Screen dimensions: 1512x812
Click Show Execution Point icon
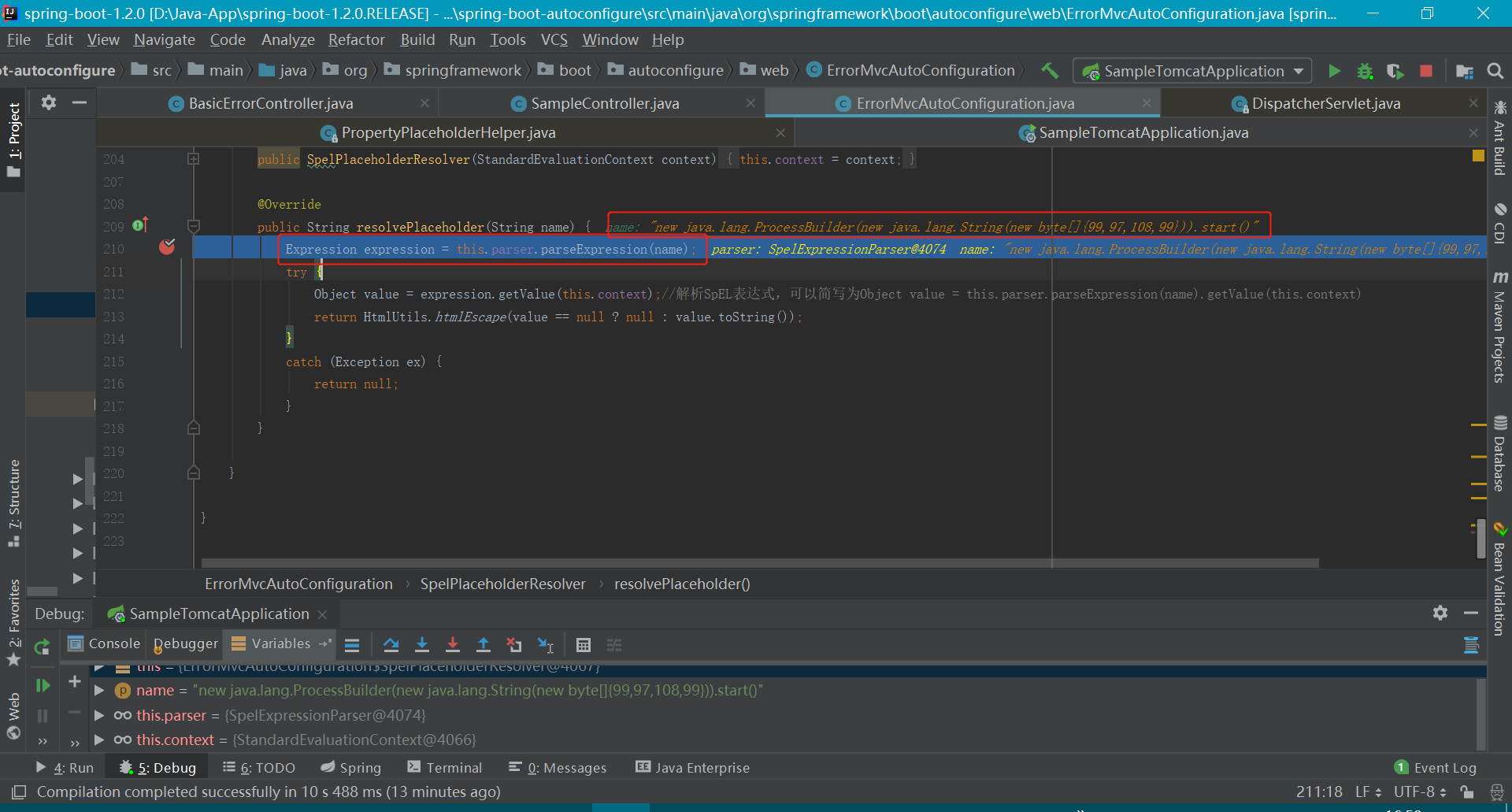pos(352,645)
